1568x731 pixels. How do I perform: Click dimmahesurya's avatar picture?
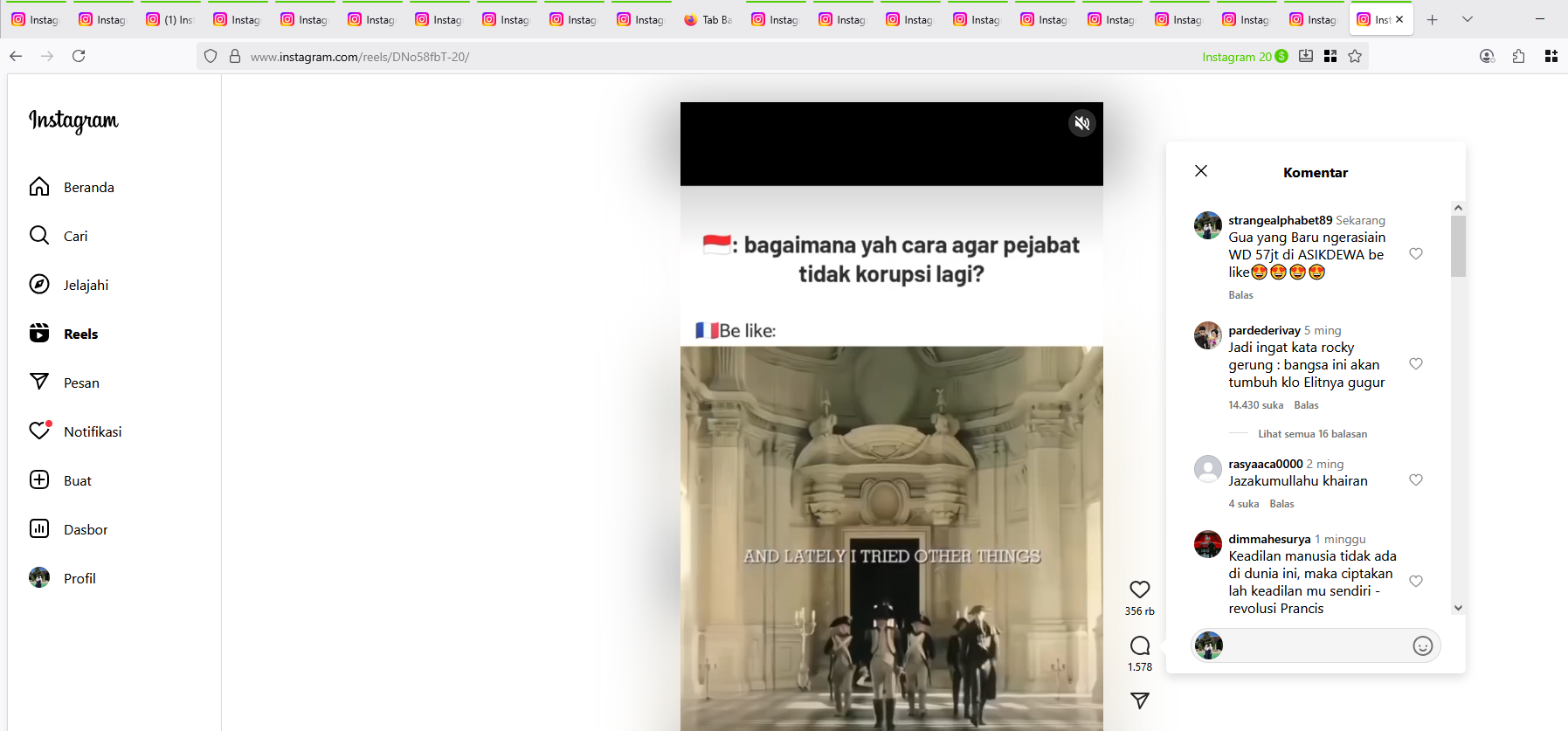(x=1208, y=544)
